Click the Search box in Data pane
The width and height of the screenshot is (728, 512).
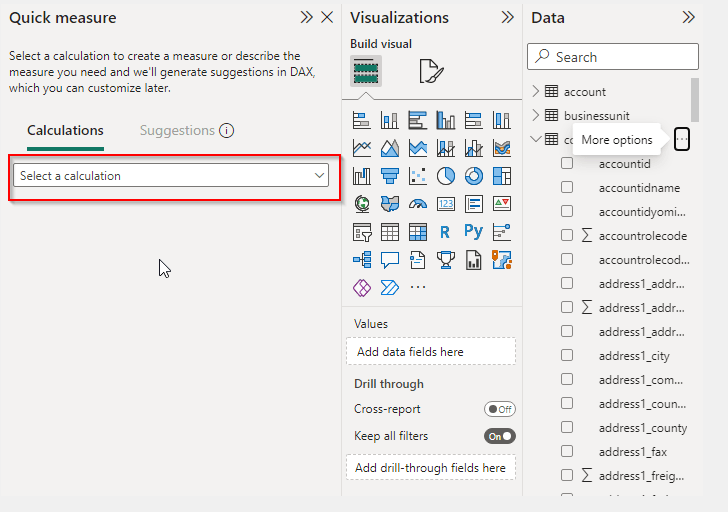point(612,57)
